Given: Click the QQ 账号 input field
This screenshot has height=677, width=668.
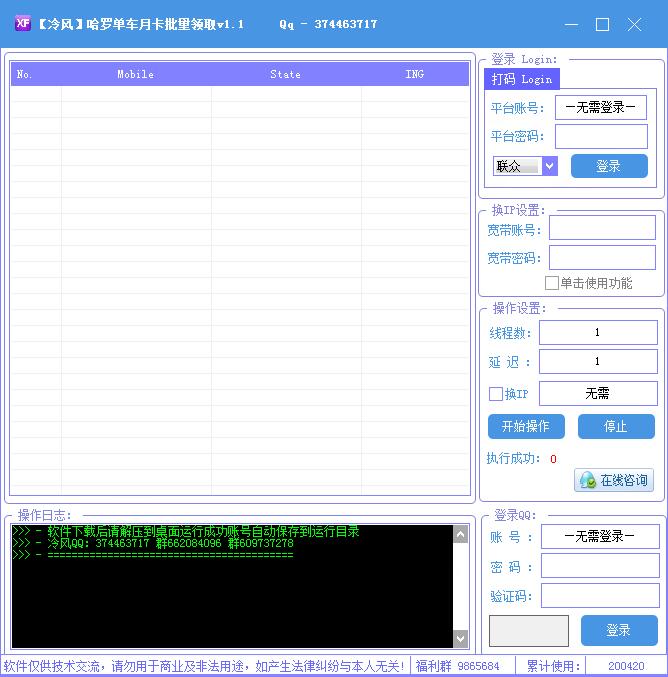Looking at the screenshot, I should point(600,537).
